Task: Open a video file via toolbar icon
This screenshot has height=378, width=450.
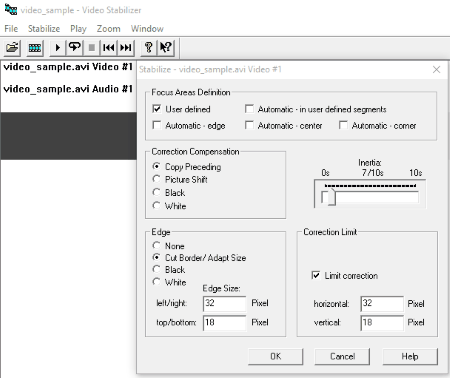Action: pos(12,48)
